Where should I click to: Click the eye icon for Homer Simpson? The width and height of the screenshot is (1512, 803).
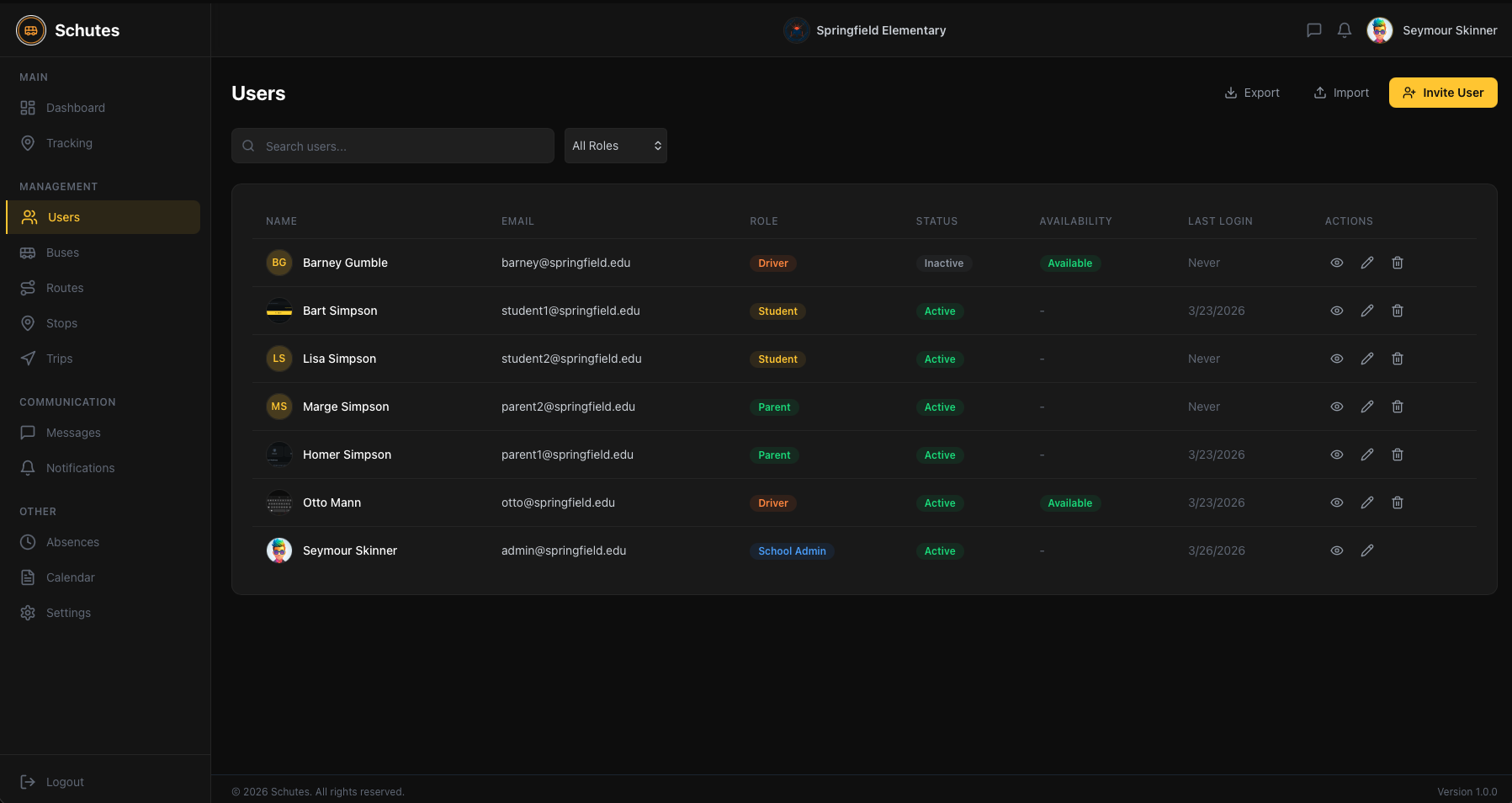coord(1337,455)
